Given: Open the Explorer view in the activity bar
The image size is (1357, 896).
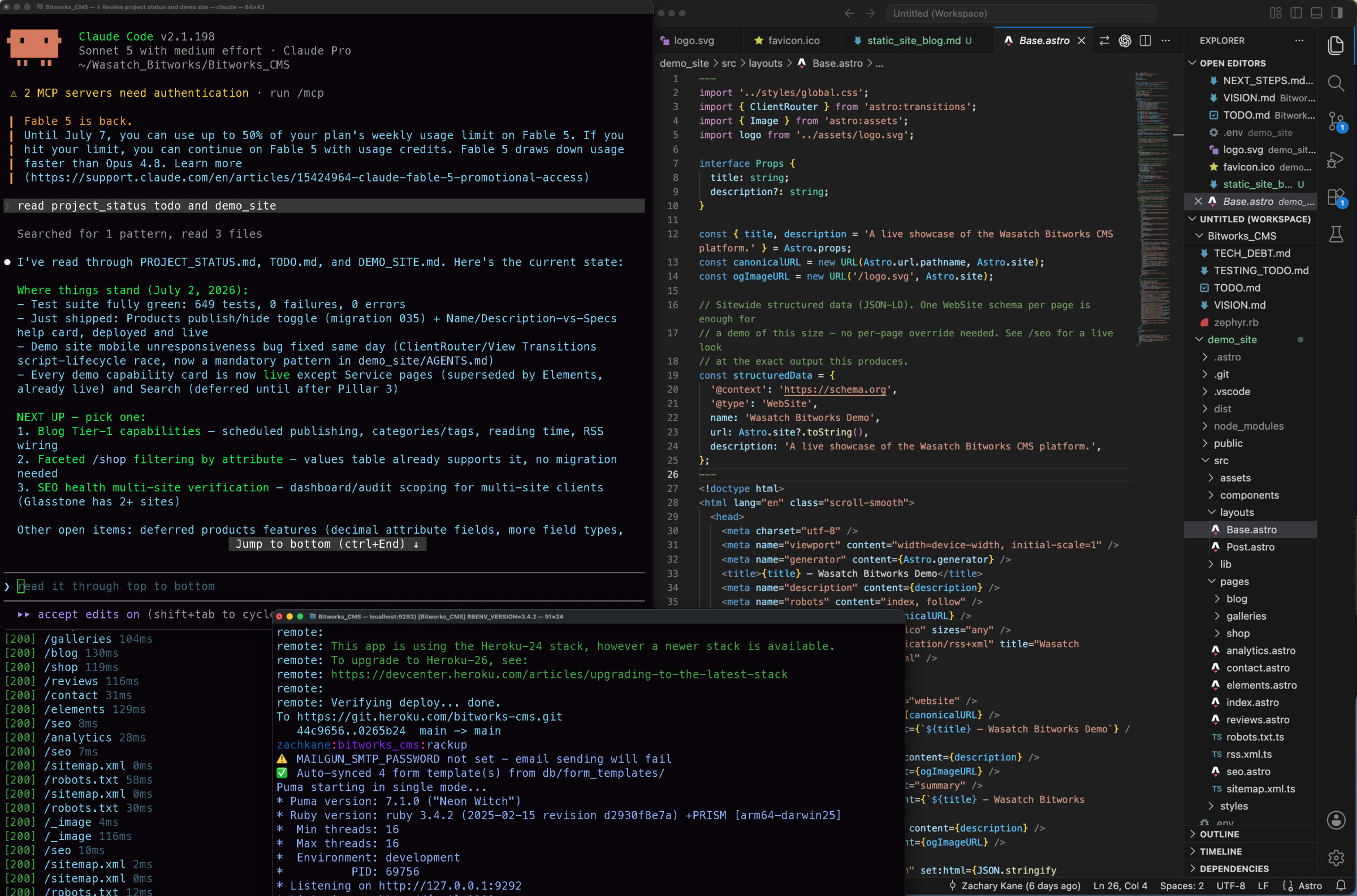Looking at the screenshot, I should click(x=1336, y=45).
